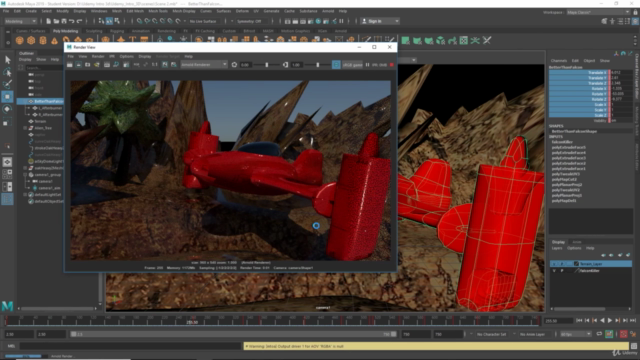640x360 pixels.
Task: Switch to four-view layout in toolbox
Action: (7, 174)
